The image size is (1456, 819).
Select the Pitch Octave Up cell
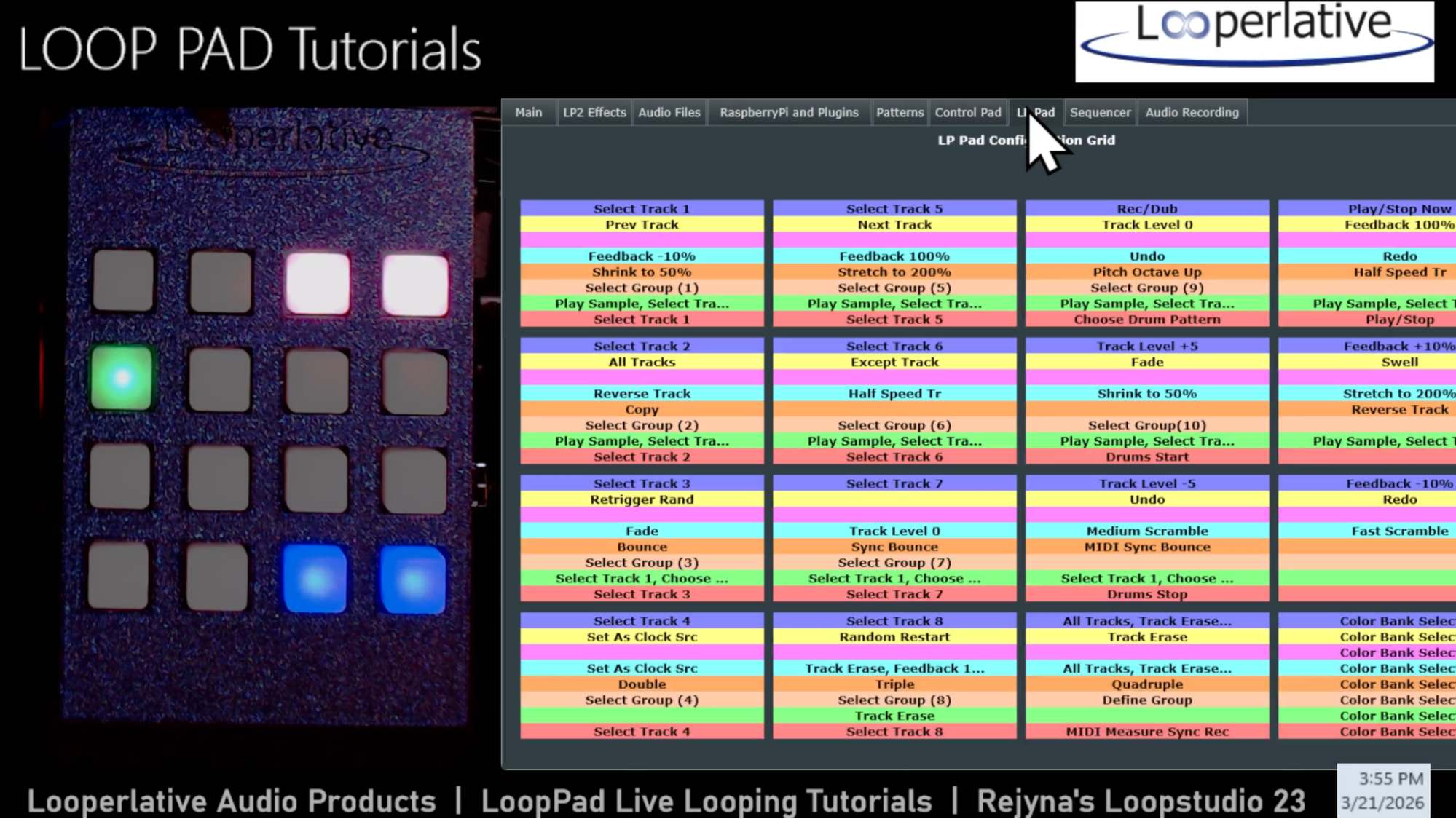pos(1147,272)
